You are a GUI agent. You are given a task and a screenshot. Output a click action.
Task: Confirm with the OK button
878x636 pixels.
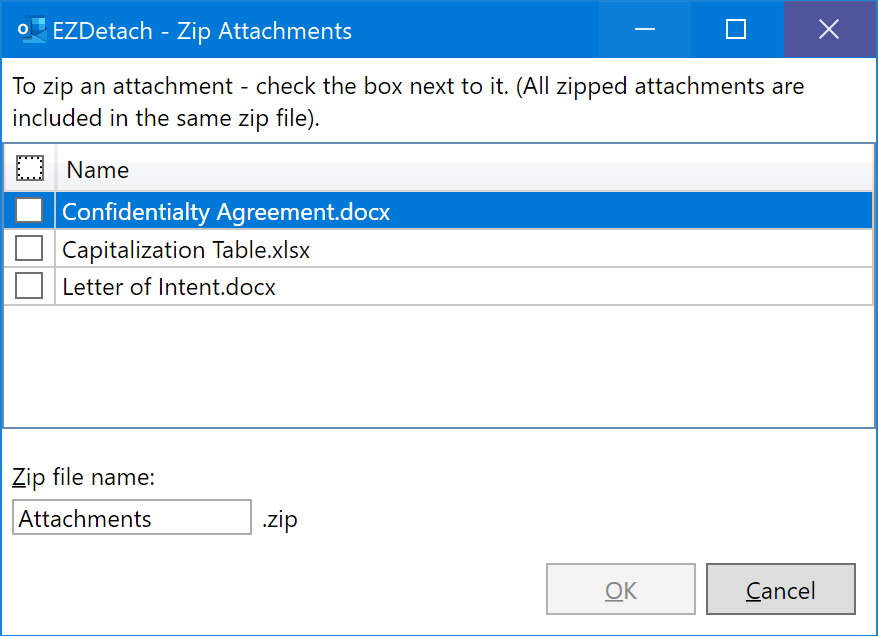tap(621, 589)
